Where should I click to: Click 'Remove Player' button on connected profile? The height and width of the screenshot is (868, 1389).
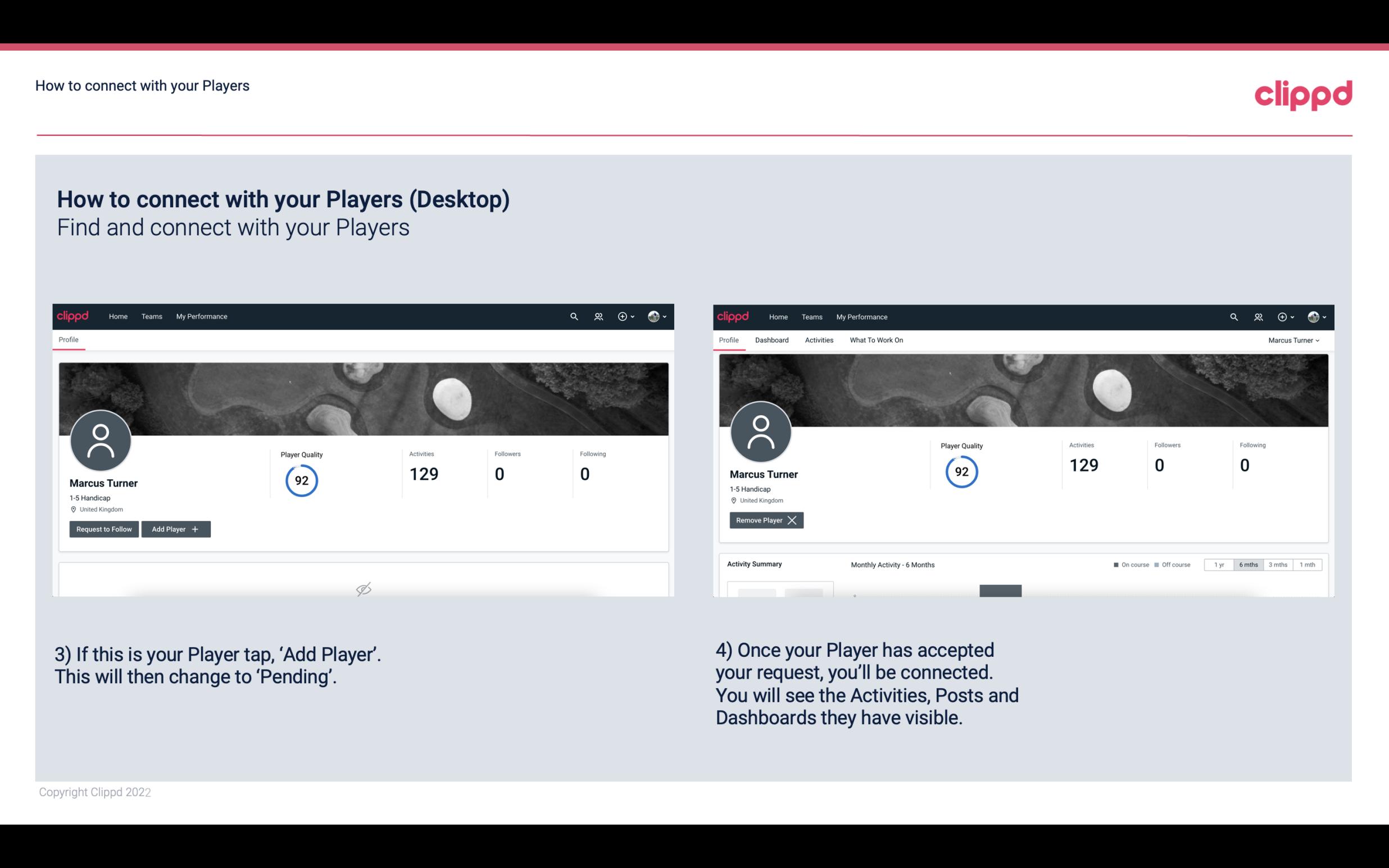(765, 520)
